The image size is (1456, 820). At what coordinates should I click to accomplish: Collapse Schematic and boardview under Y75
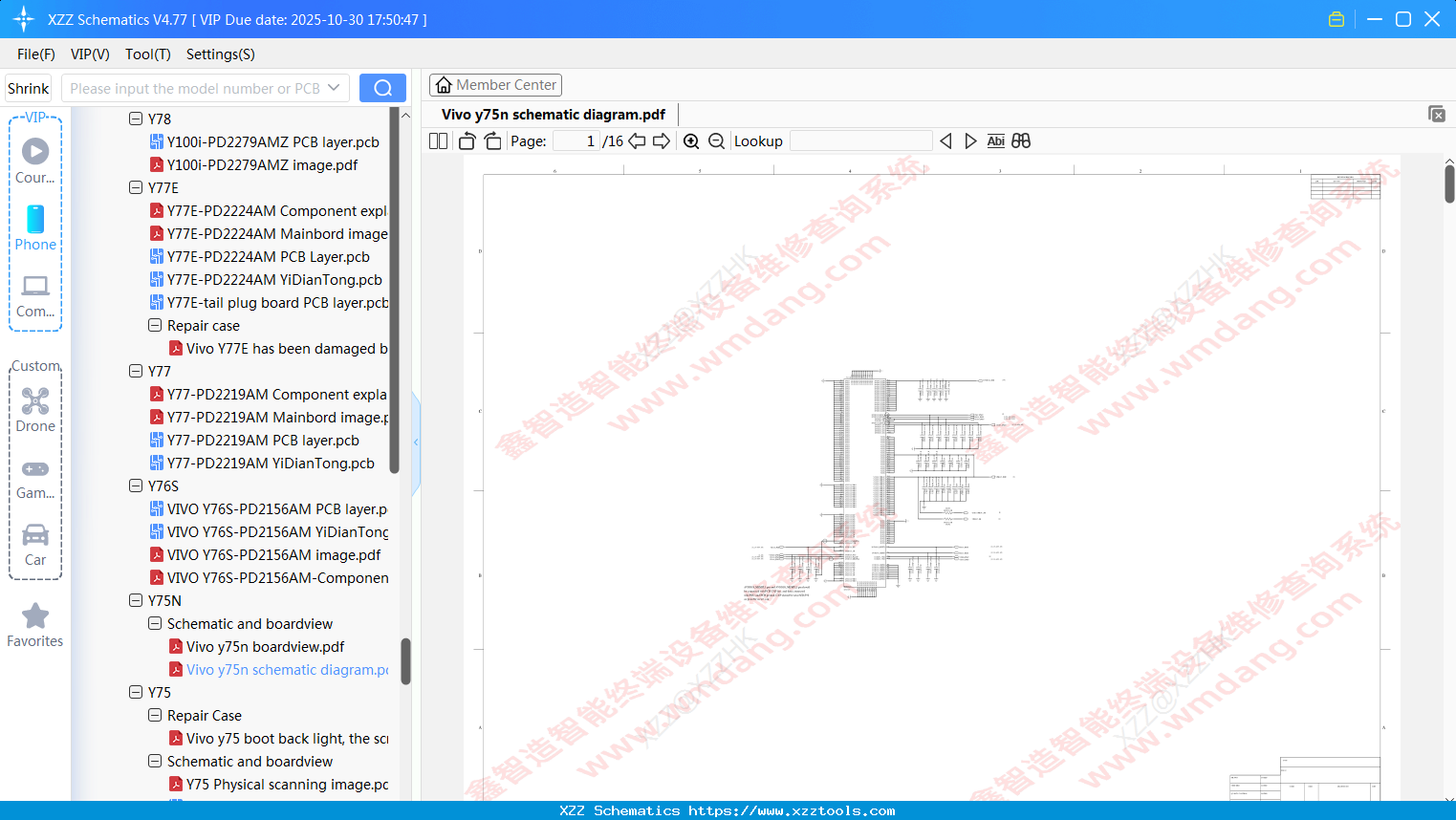pos(155,762)
